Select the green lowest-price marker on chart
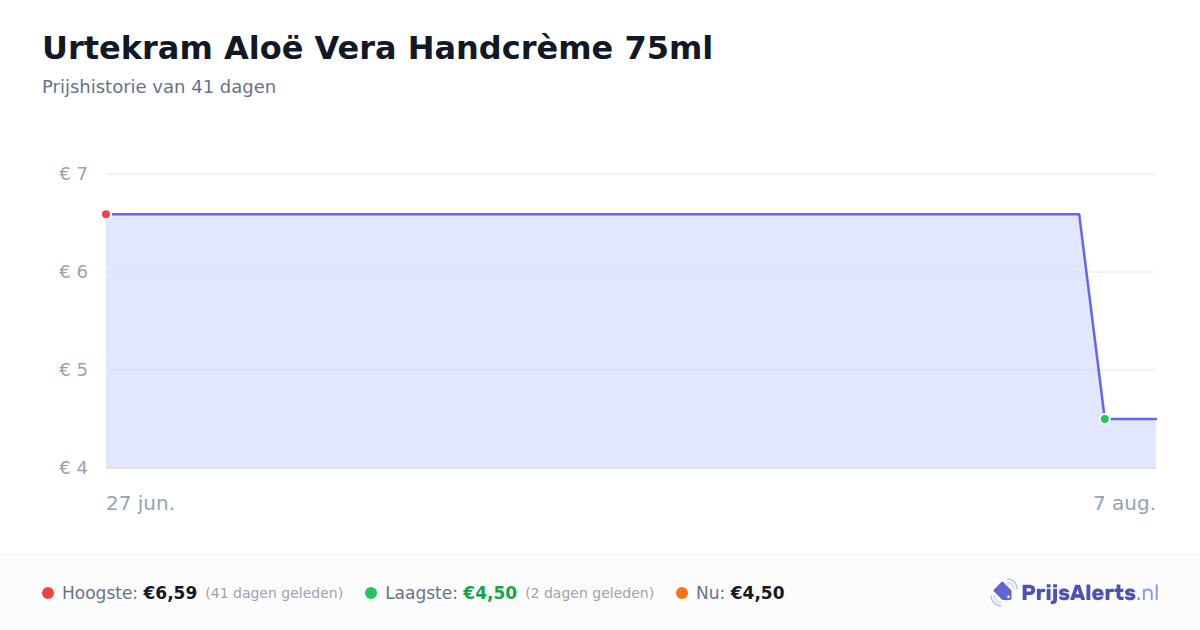Image resolution: width=1200 pixels, height=630 pixels. coord(1104,419)
